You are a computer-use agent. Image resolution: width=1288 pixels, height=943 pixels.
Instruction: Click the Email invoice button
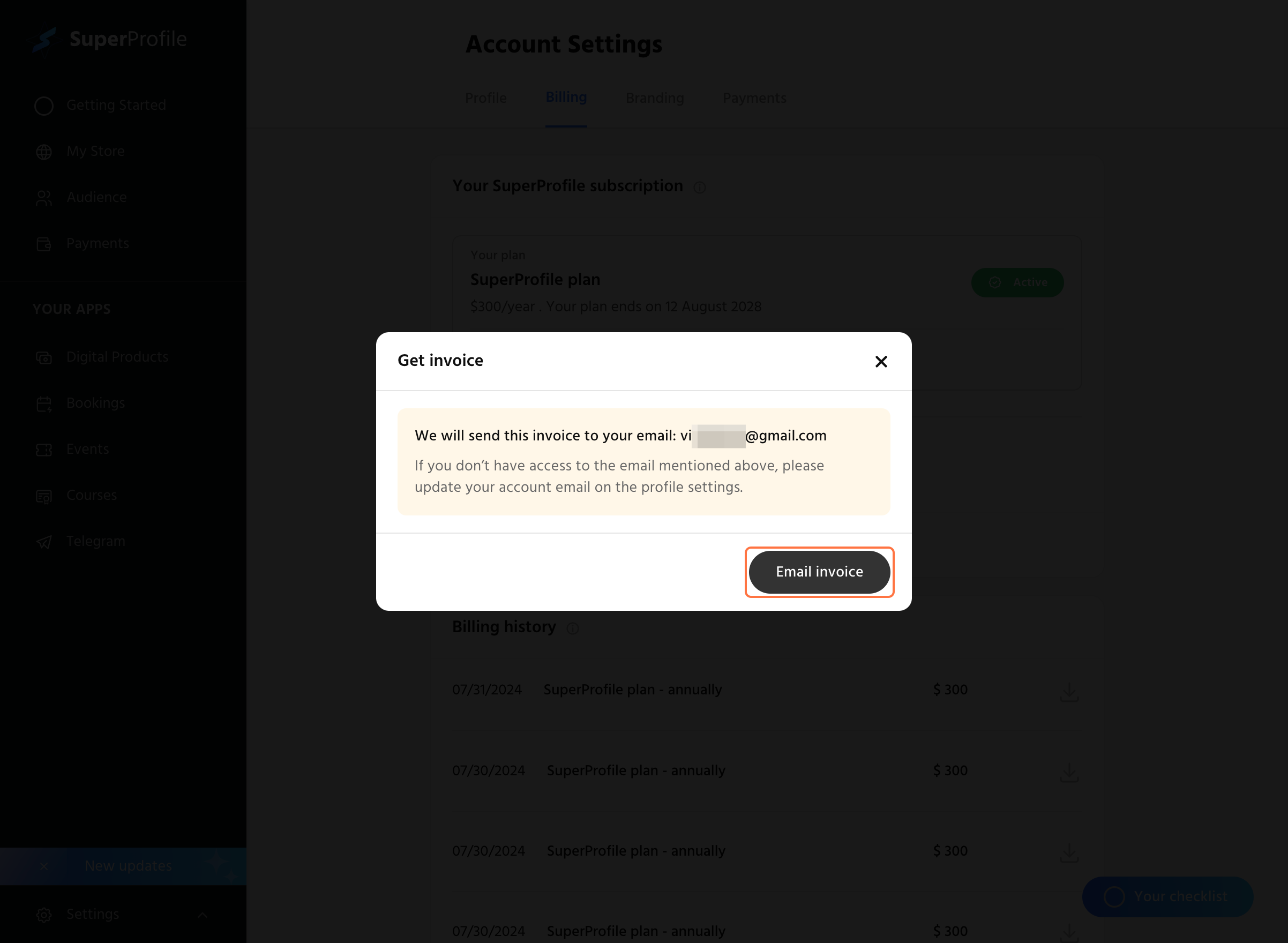coord(819,572)
